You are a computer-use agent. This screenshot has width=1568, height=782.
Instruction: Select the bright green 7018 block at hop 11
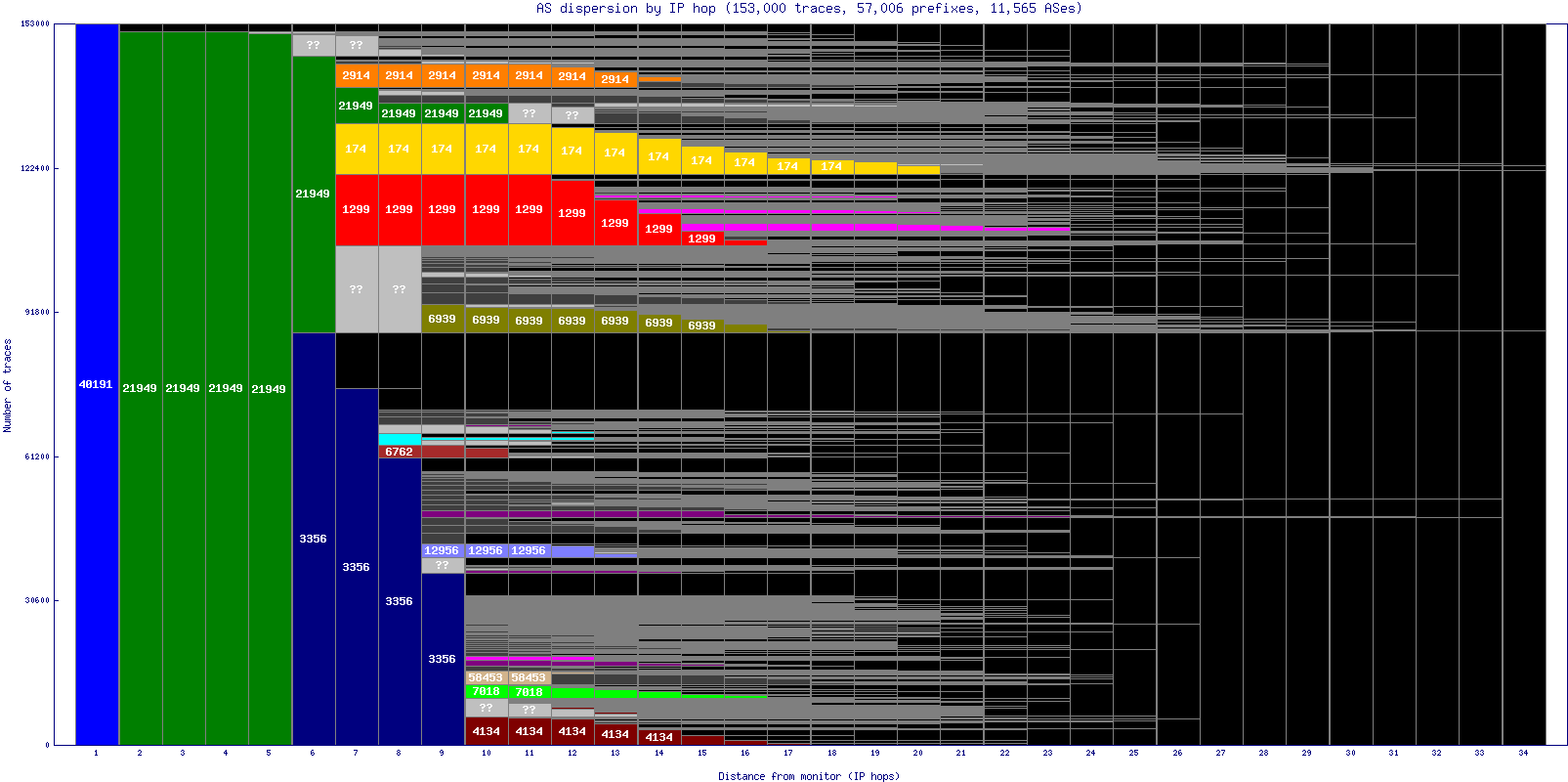point(530,692)
